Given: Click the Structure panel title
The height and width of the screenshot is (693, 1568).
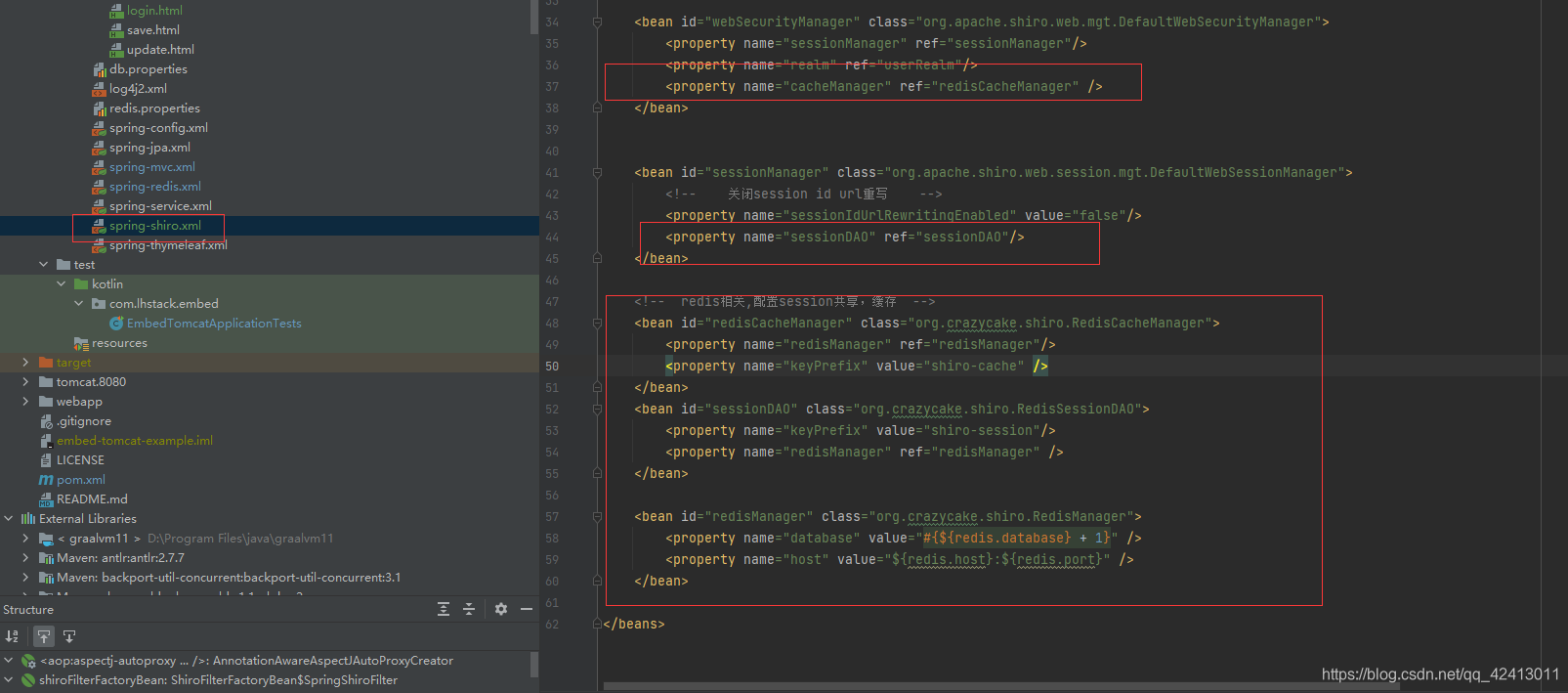Looking at the screenshot, I should click(28, 610).
